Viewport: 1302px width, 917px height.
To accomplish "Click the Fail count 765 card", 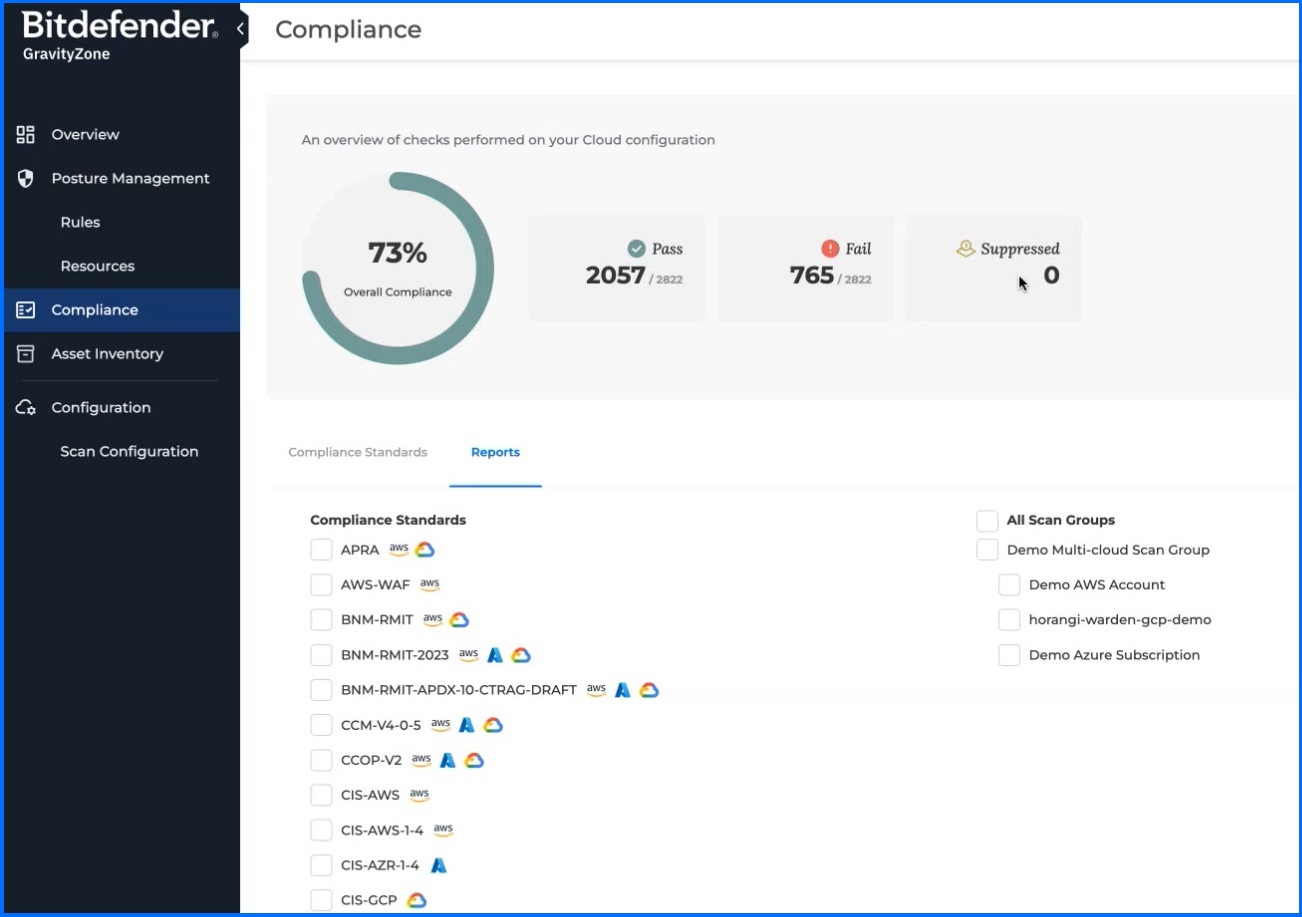I will (805, 269).
